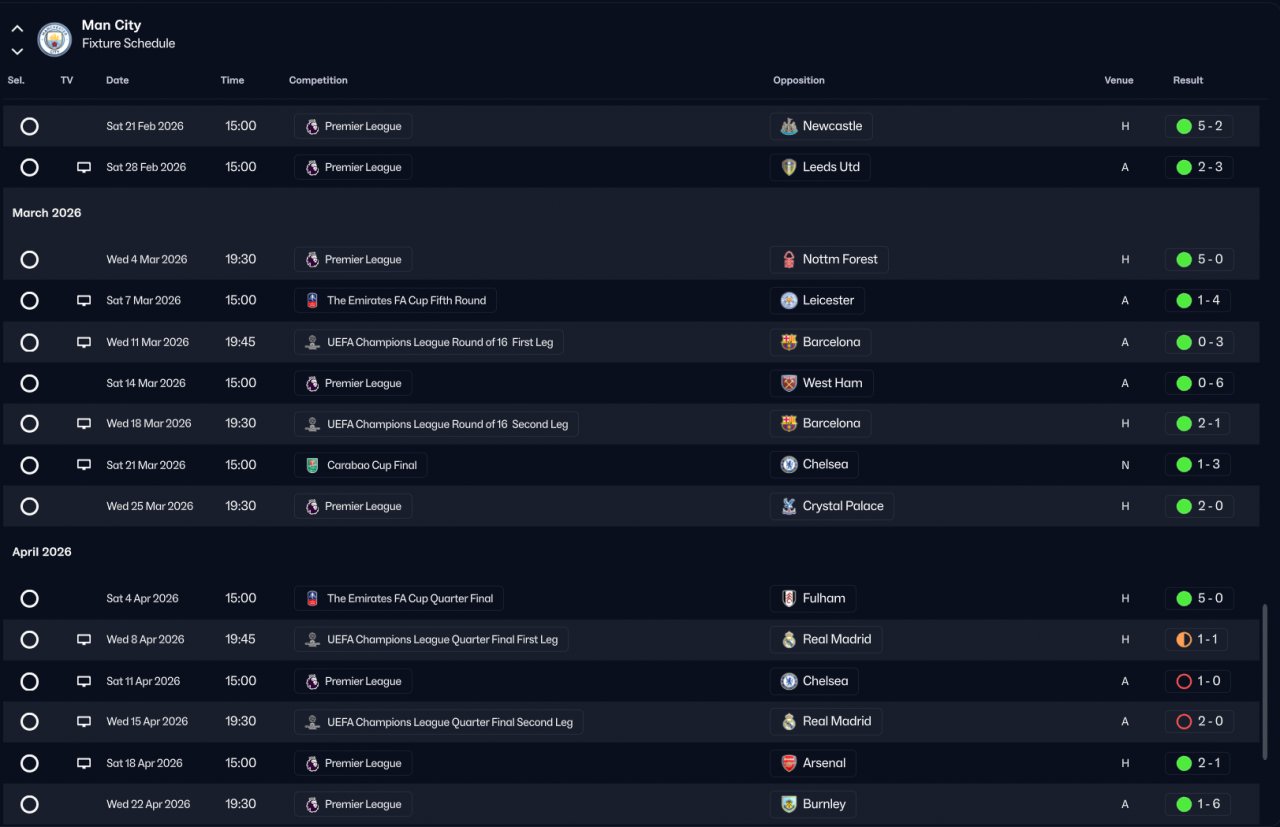Viewport: 1280px width, 827px height.
Task: Sort fixtures by the Competition column header
Action: pyautogui.click(x=318, y=80)
